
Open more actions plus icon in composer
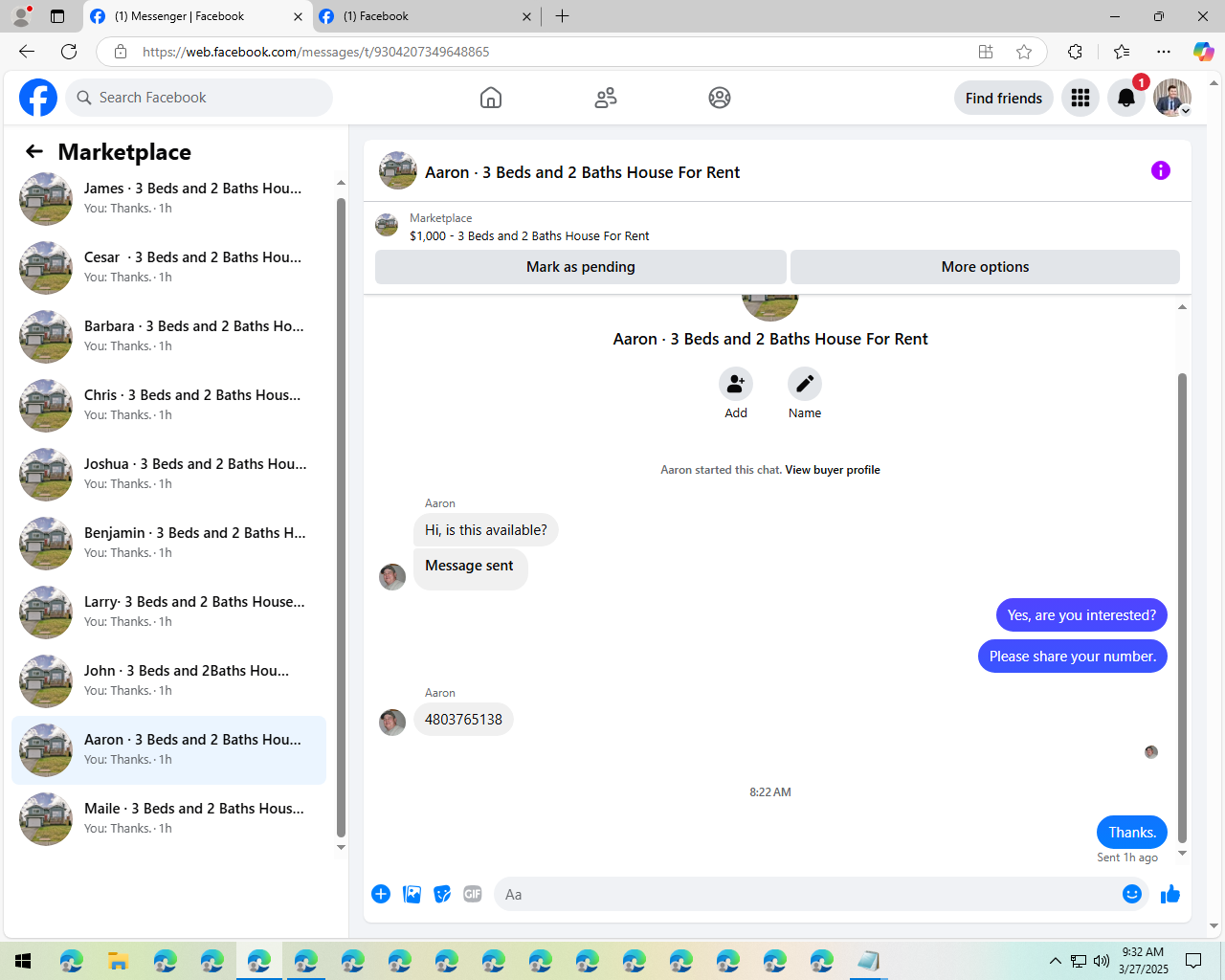pyautogui.click(x=381, y=894)
